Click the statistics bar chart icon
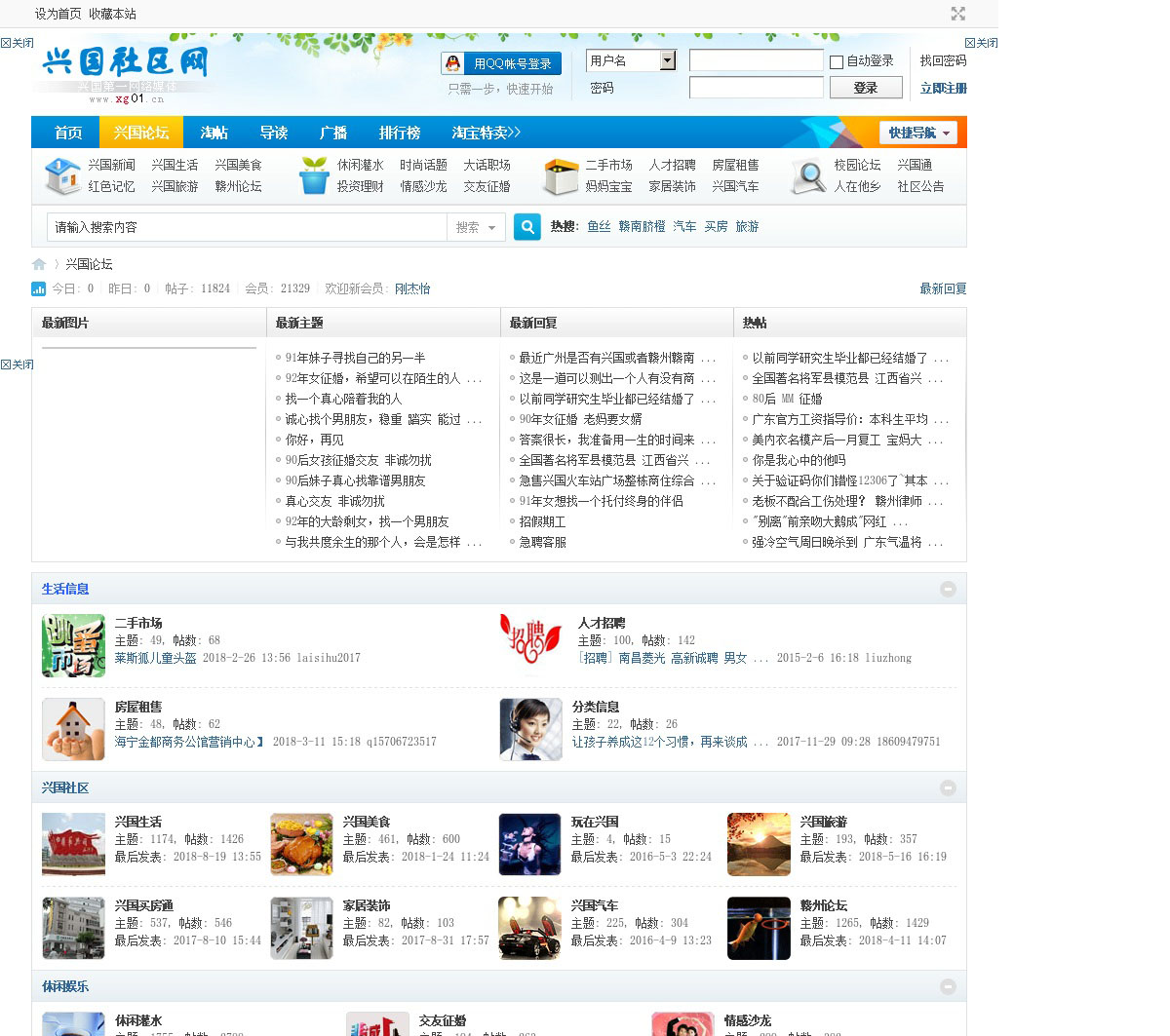 tap(39, 288)
